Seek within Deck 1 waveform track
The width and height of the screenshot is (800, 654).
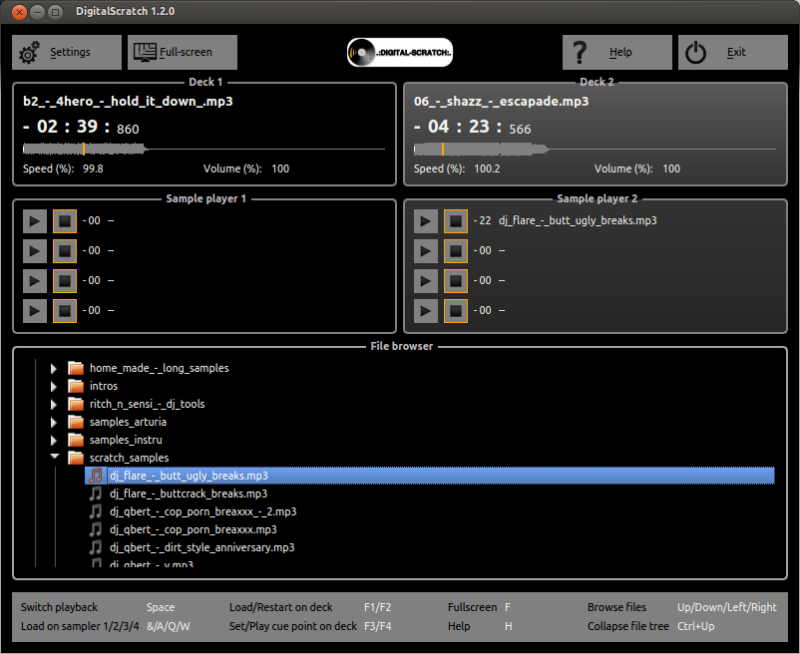point(204,149)
